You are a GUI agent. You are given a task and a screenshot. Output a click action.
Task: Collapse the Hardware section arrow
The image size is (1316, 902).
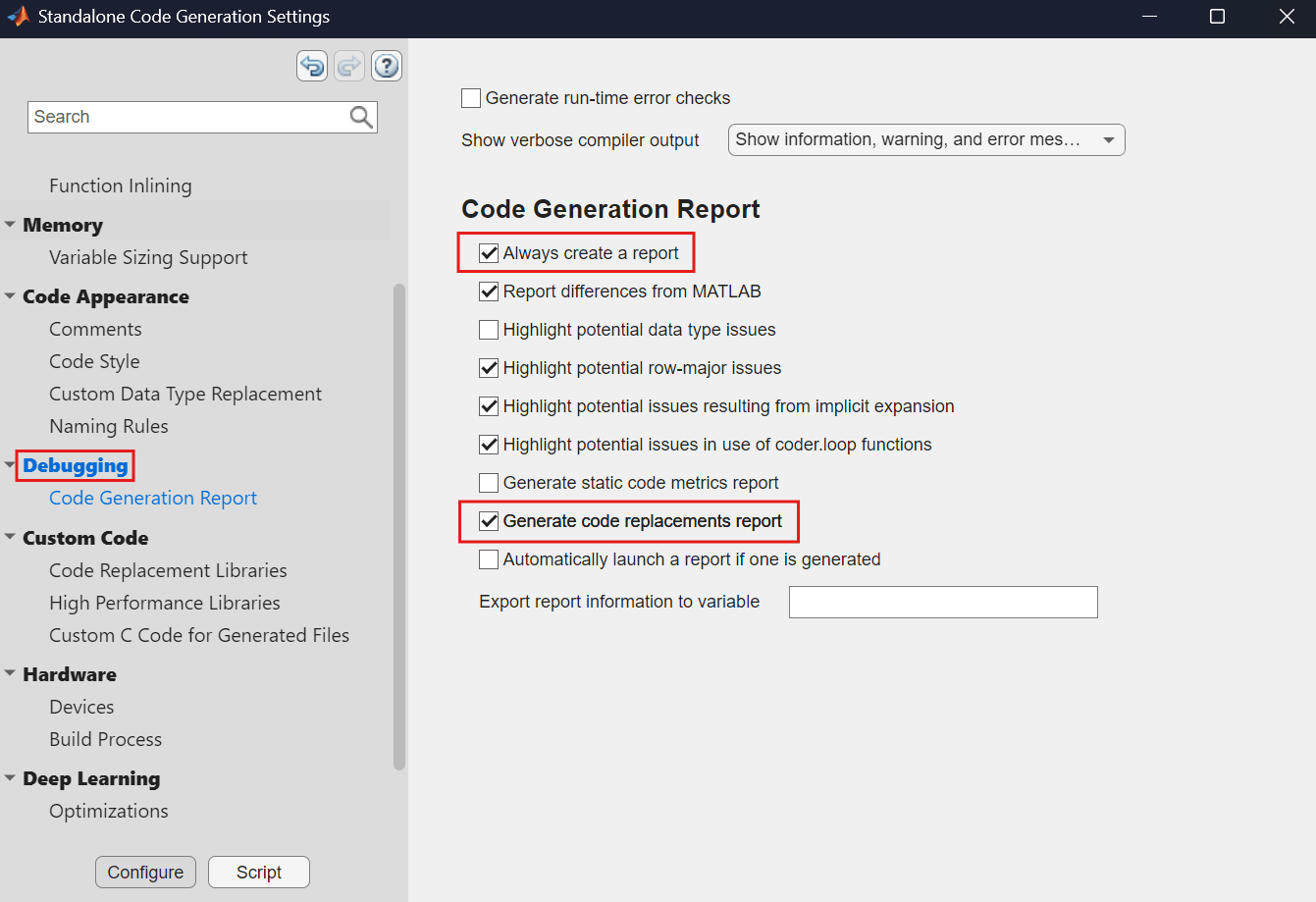tap(10, 674)
